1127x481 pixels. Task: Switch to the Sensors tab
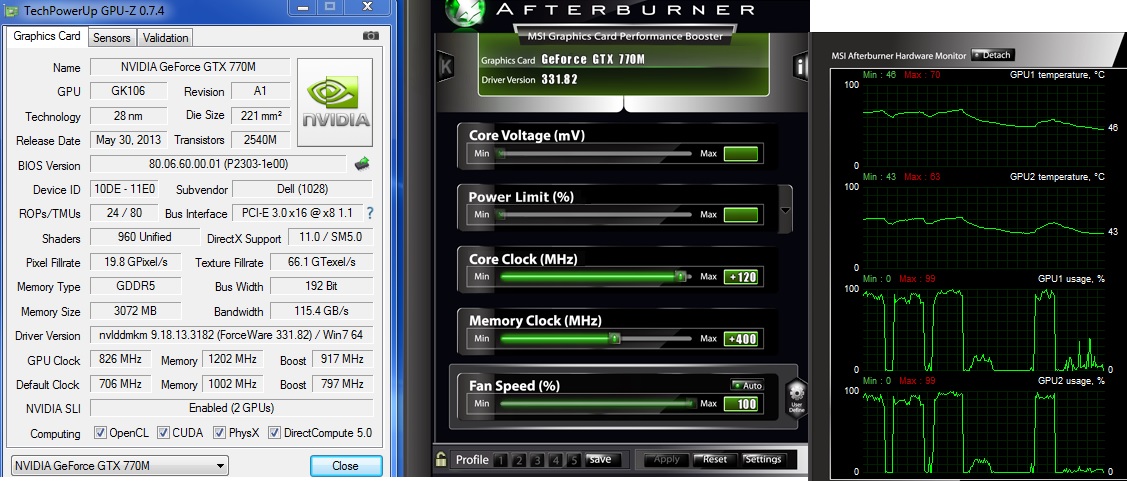point(112,38)
